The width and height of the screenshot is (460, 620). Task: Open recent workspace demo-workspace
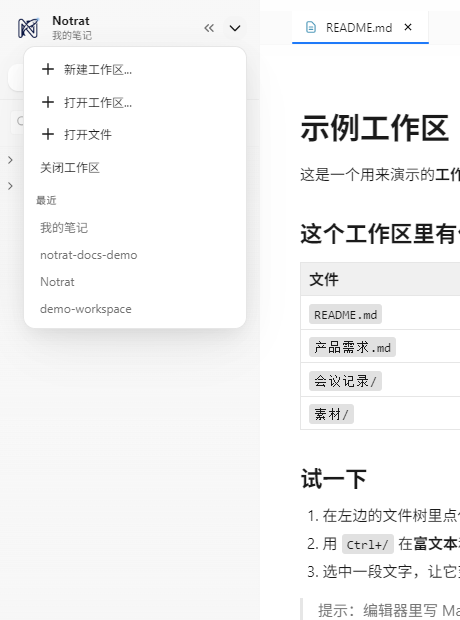coord(135,309)
